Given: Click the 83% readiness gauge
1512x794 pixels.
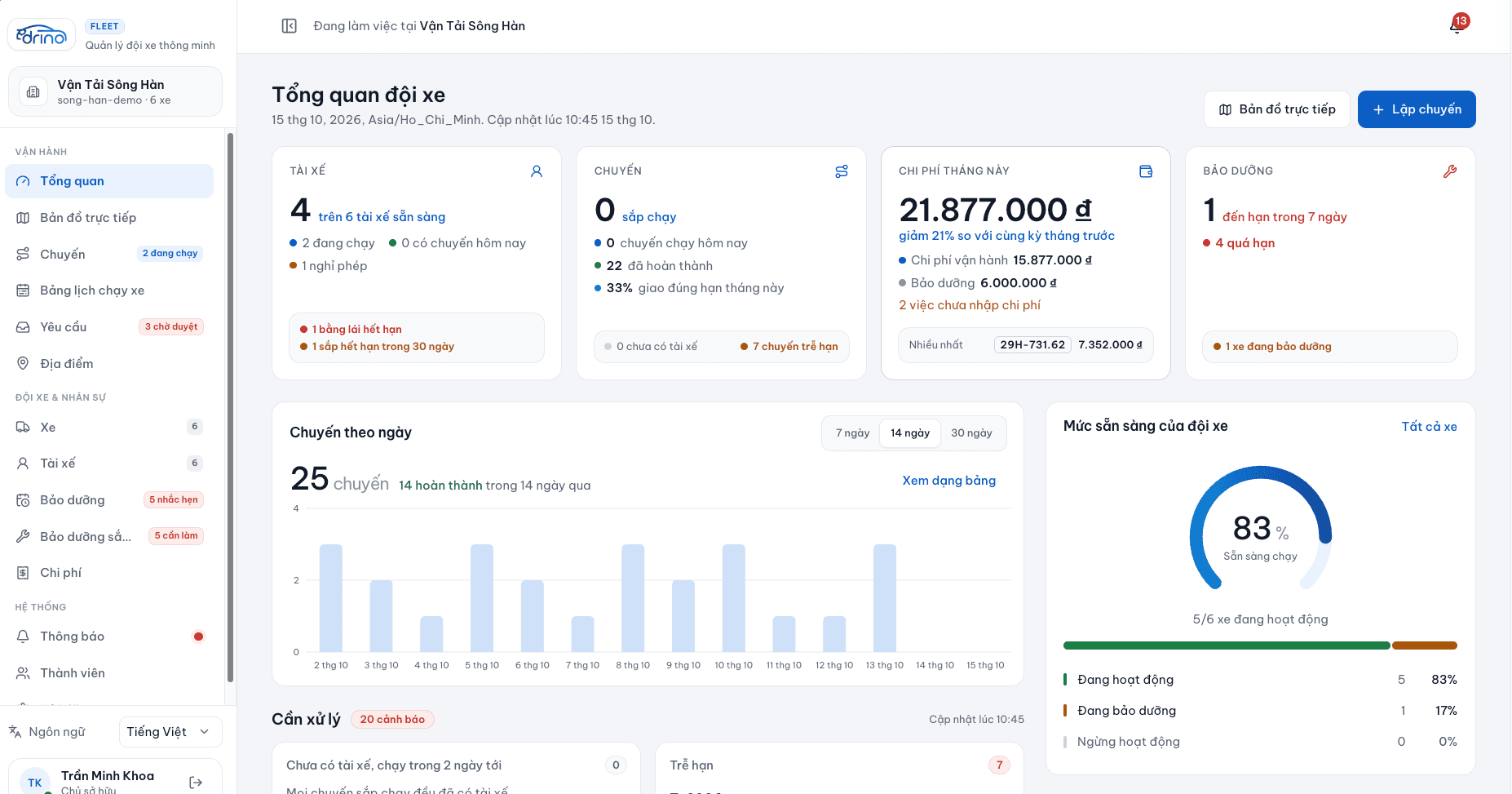Looking at the screenshot, I should tap(1261, 529).
